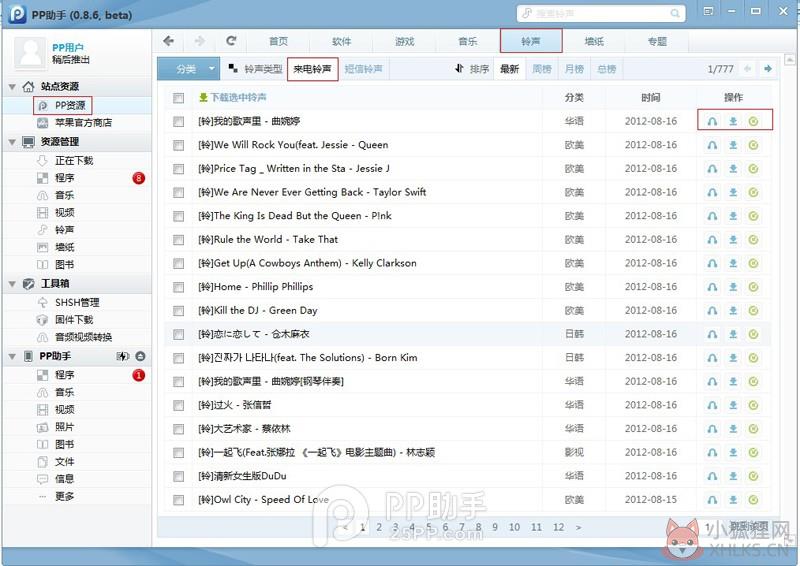Switch to the 首页 tab

(278, 41)
